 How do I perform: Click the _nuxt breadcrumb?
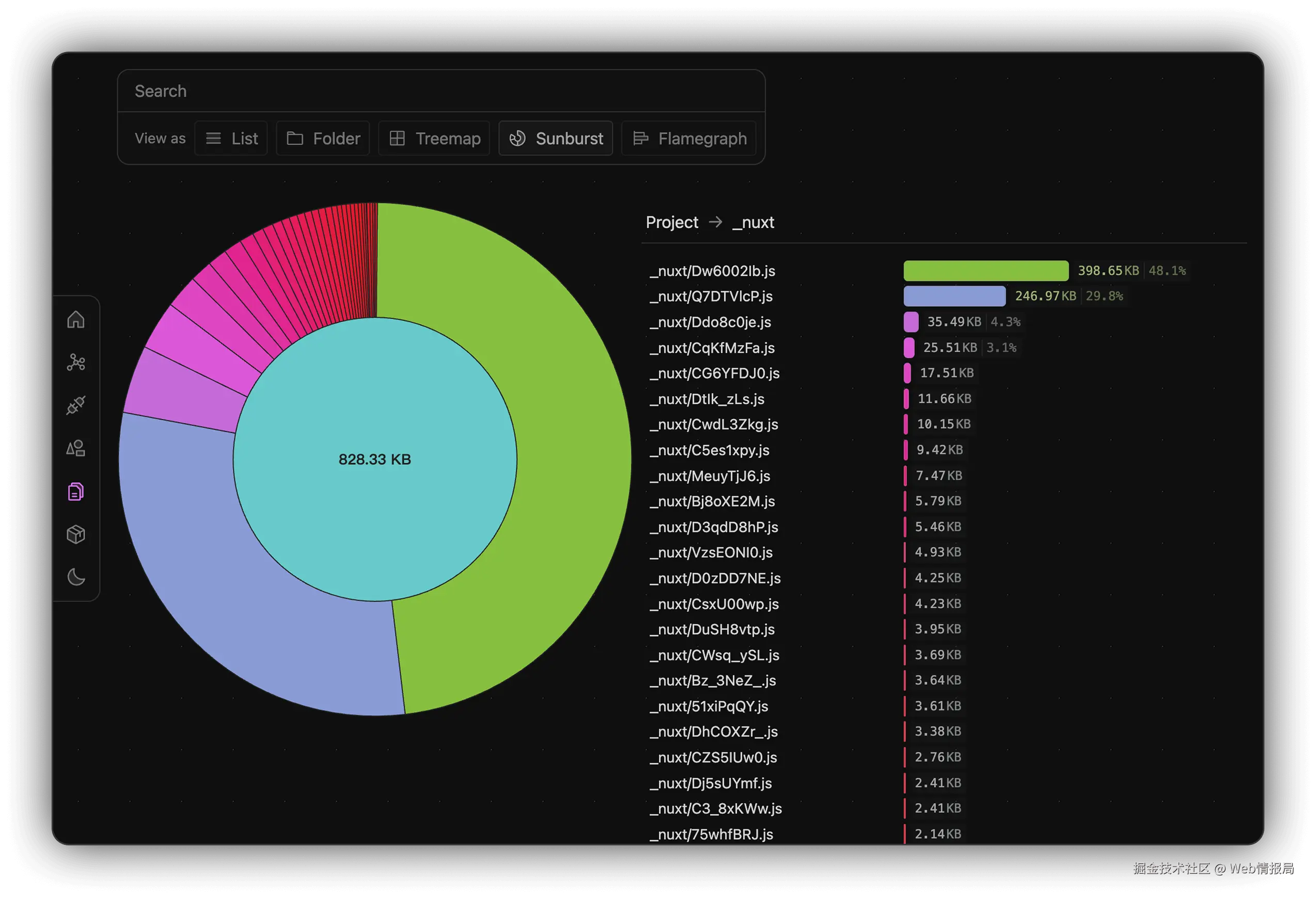tap(754, 222)
